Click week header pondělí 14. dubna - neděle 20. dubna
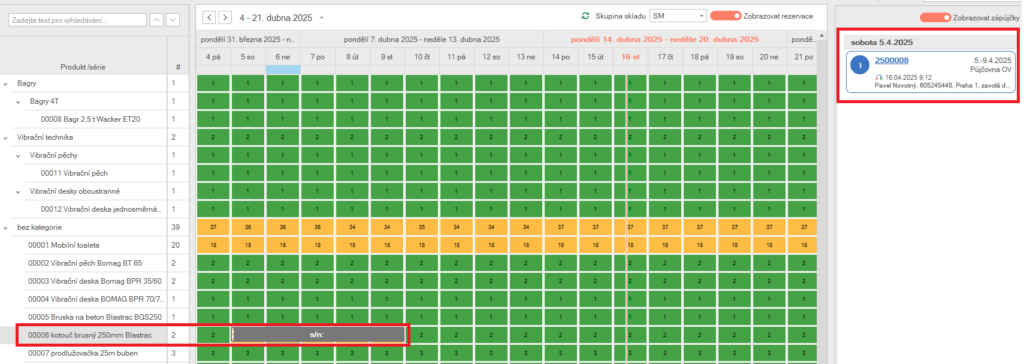 tap(665, 39)
